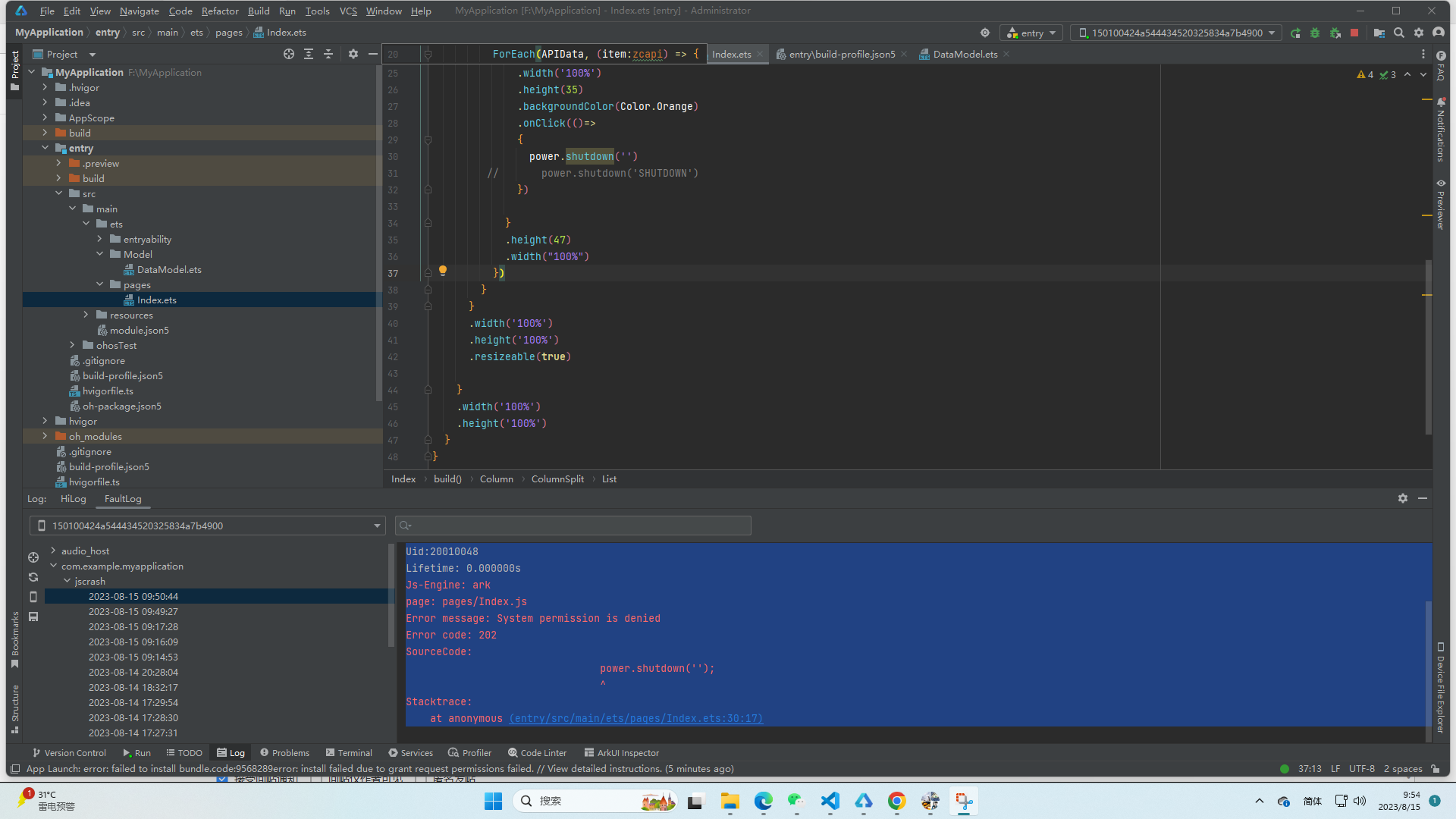The width and height of the screenshot is (1456, 819).
Task: Open the FaultLog device dropdown
Action: (x=207, y=526)
